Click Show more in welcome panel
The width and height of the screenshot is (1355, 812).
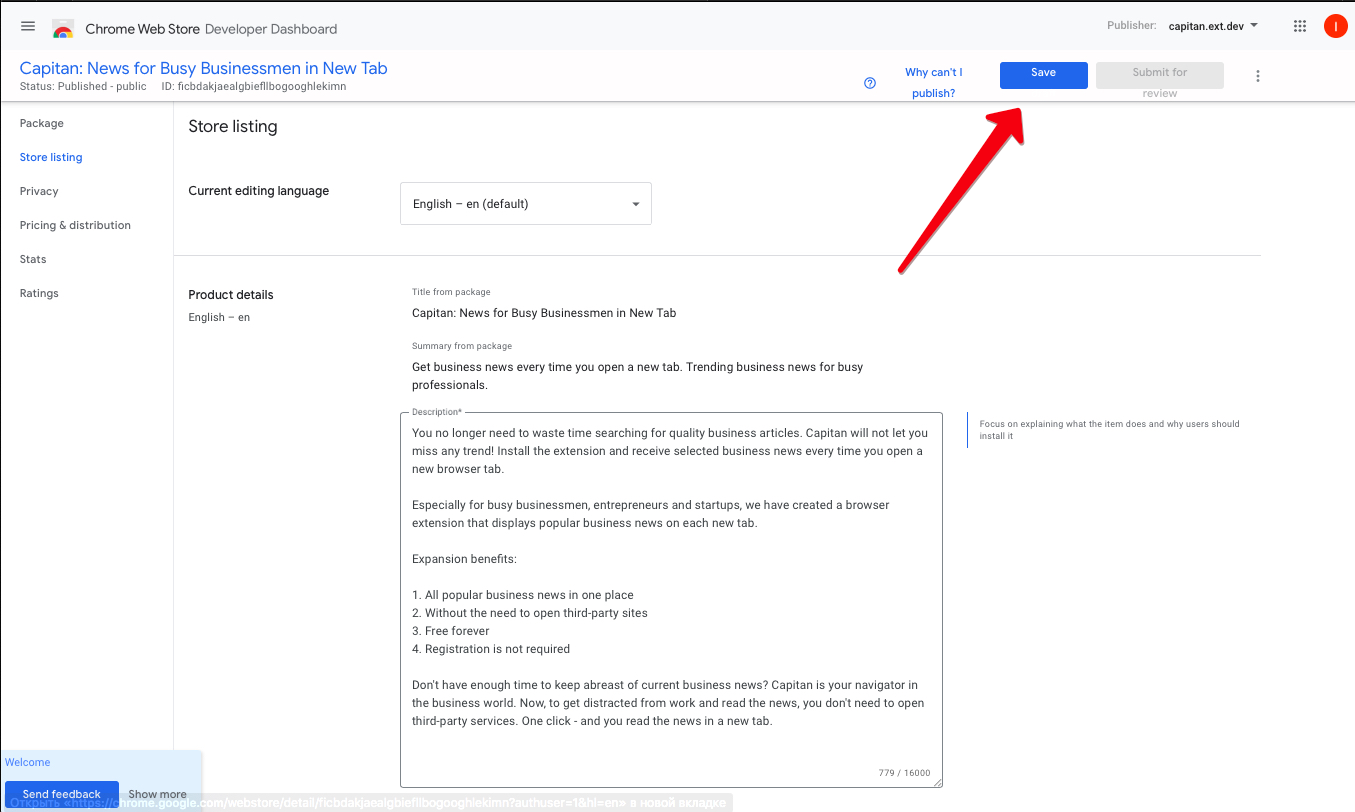tap(158, 794)
